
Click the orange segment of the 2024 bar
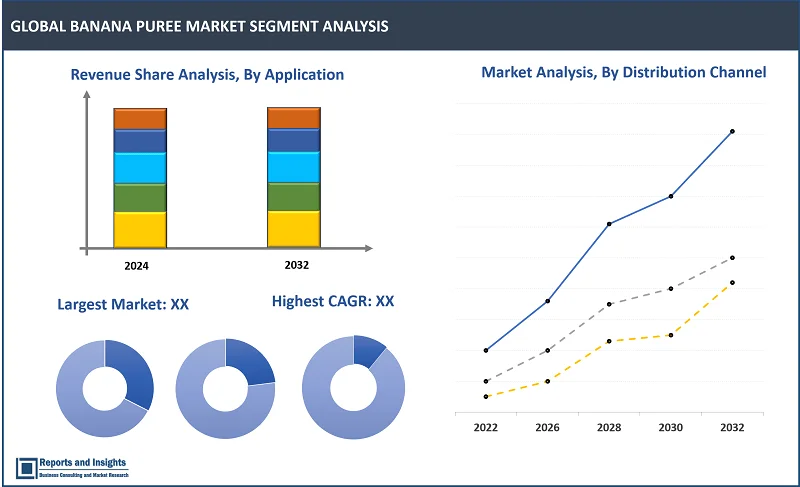(140, 119)
